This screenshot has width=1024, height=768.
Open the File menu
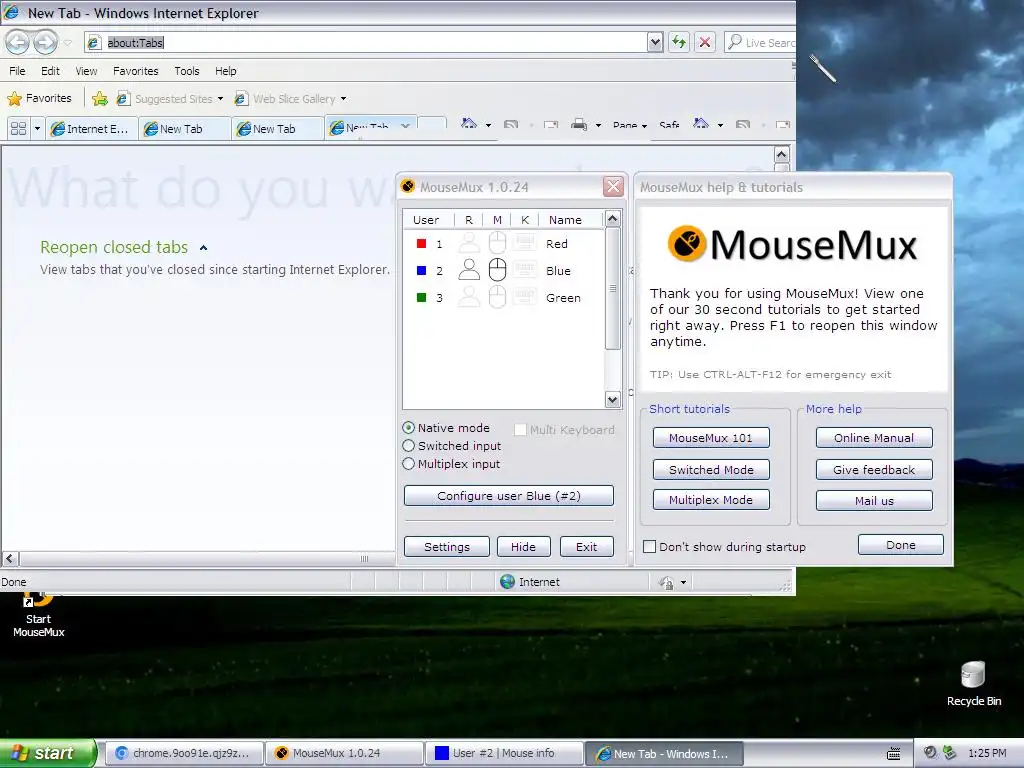18,71
